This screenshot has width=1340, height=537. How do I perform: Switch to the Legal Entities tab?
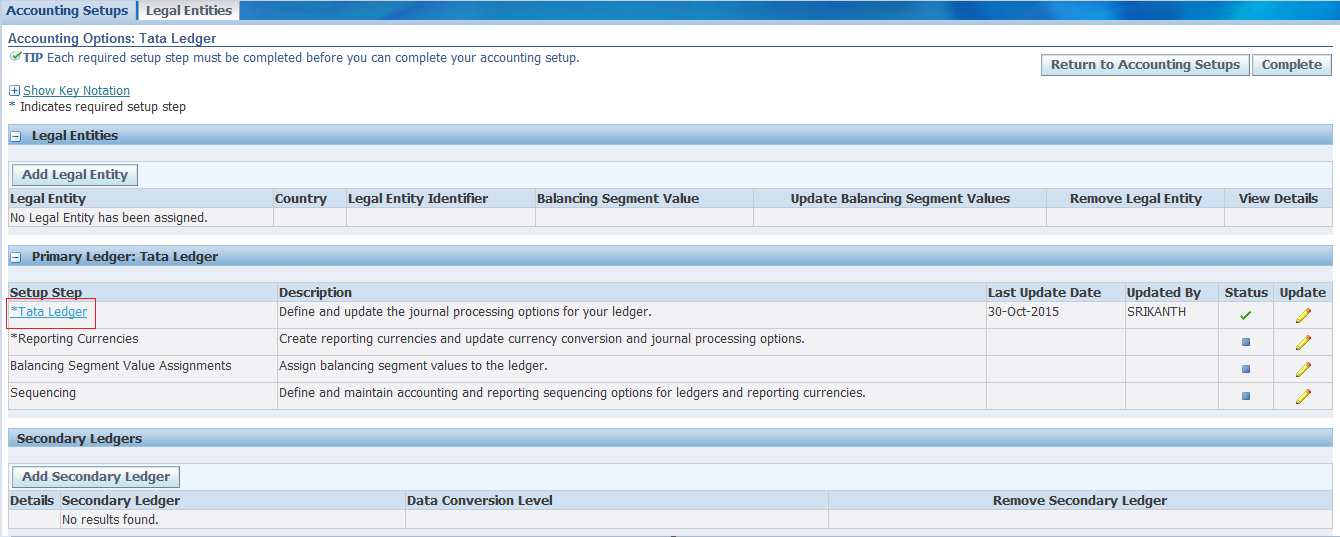click(x=188, y=10)
